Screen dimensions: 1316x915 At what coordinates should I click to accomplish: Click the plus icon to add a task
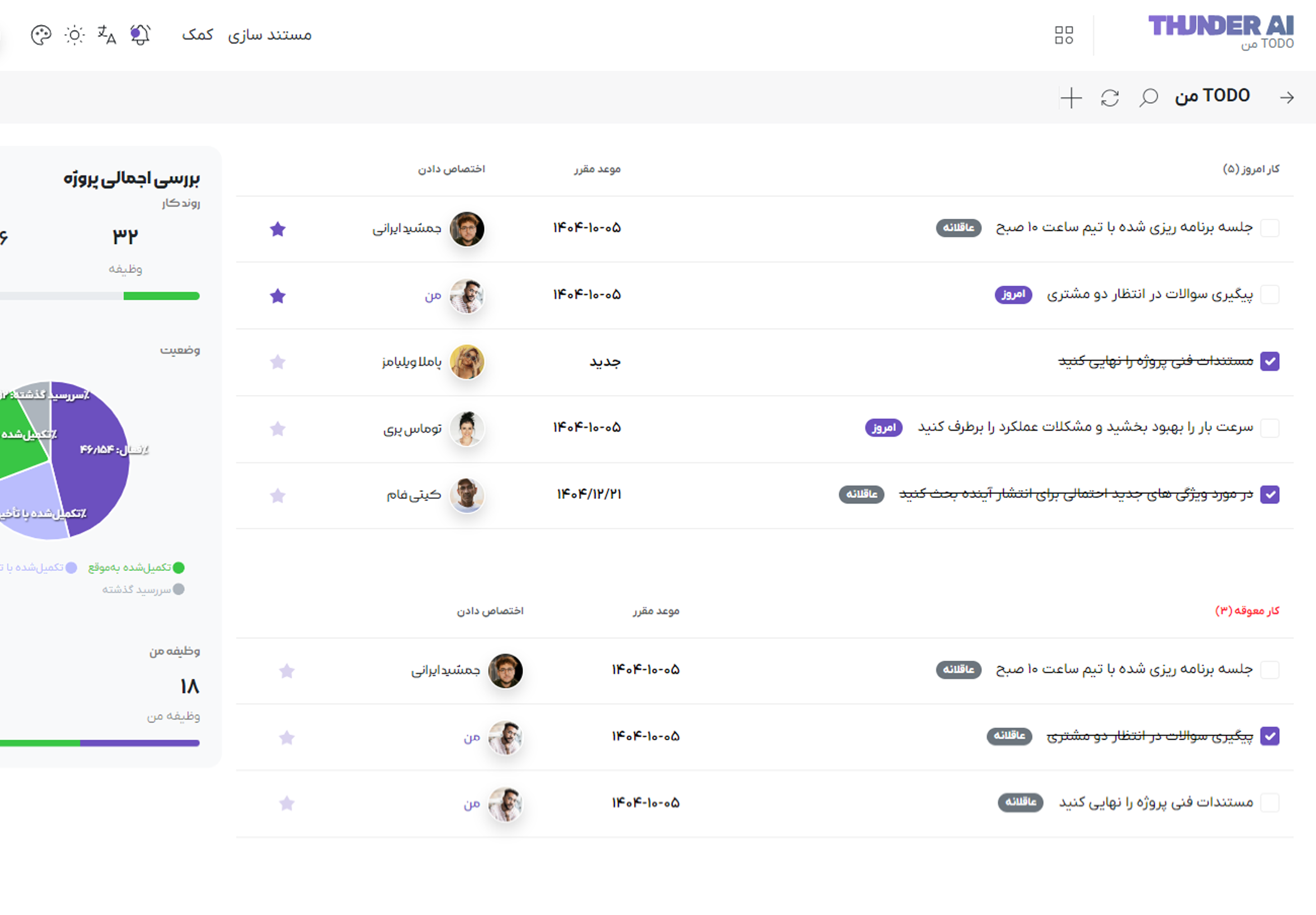pyautogui.click(x=1070, y=98)
